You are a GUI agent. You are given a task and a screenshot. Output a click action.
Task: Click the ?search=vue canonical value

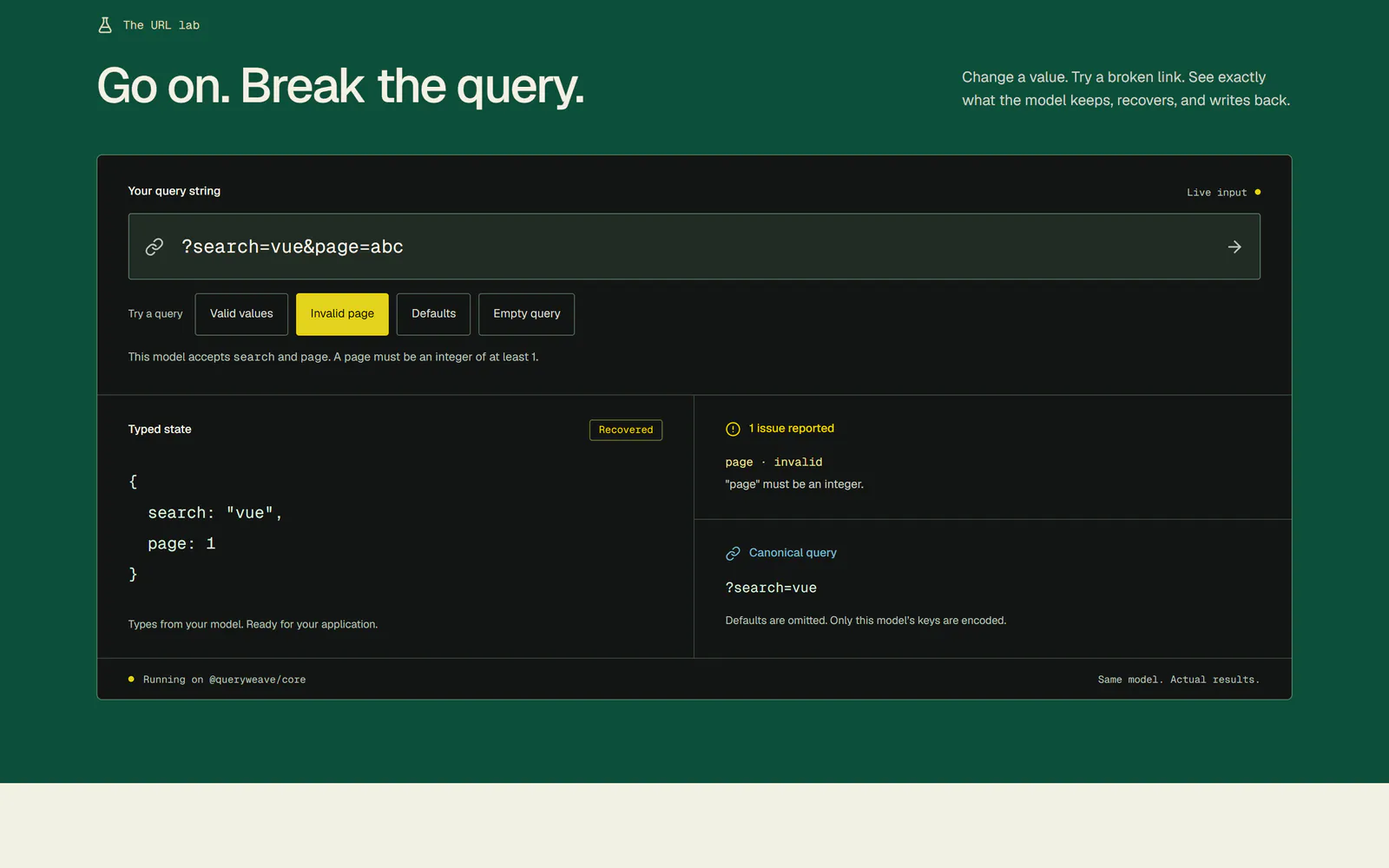[x=771, y=589]
